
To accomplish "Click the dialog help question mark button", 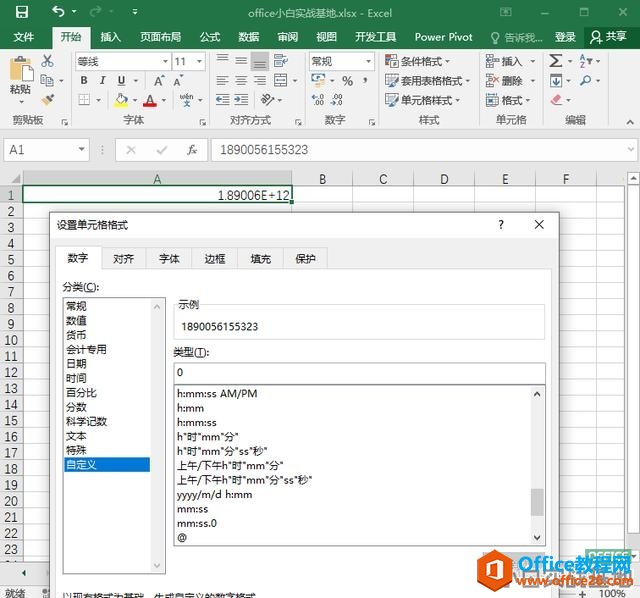I will (501, 224).
